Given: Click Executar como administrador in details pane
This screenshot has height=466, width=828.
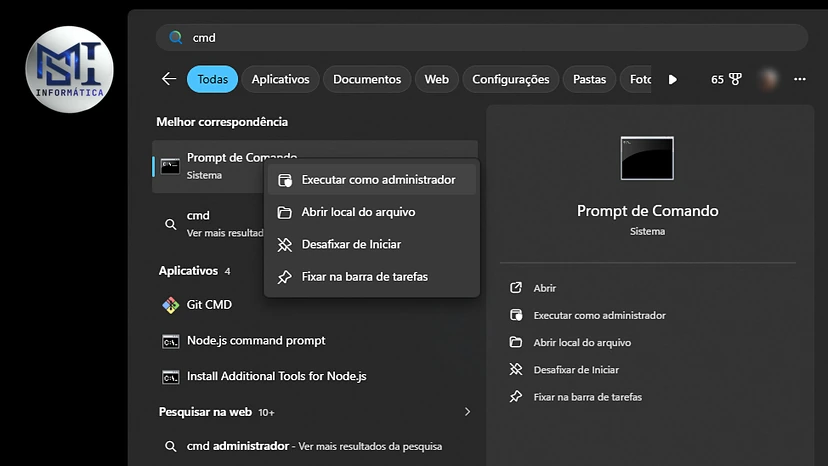Looking at the screenshot, I should 599,315.
